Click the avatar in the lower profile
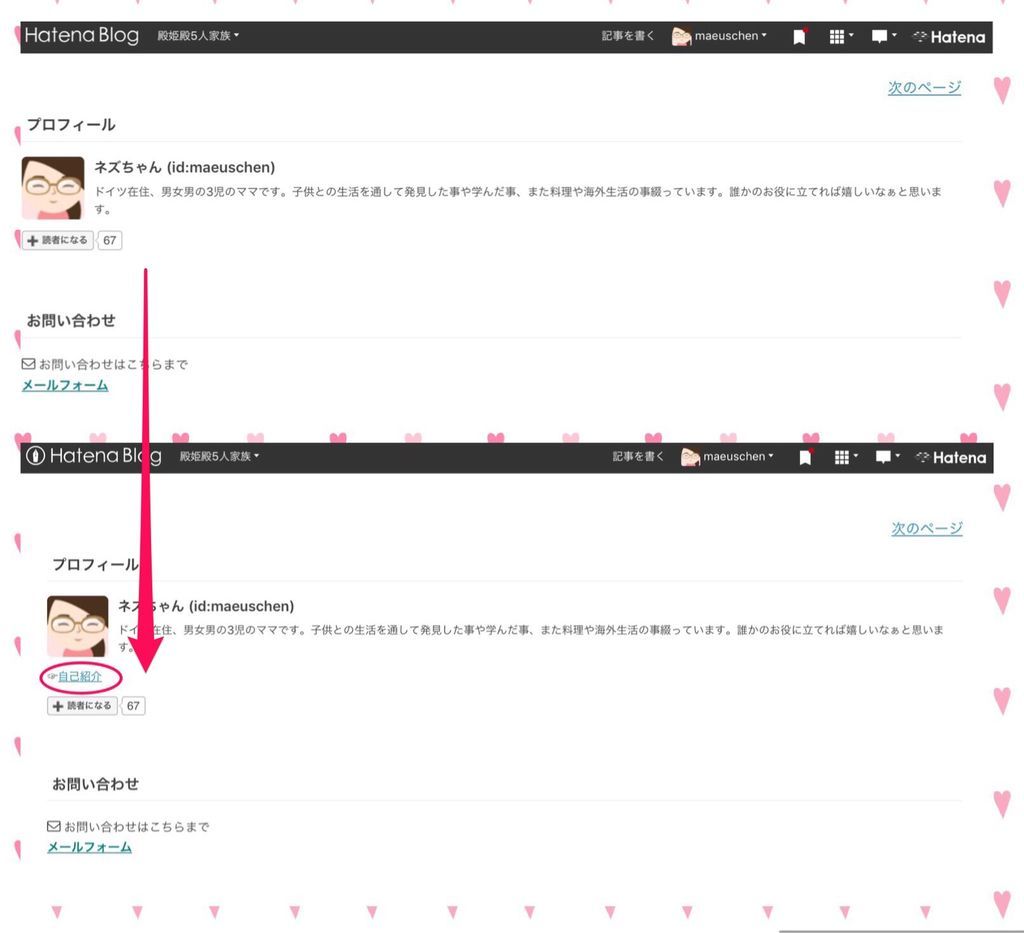Viewport: 1024px width, 933px height. (x=78, y=626)
